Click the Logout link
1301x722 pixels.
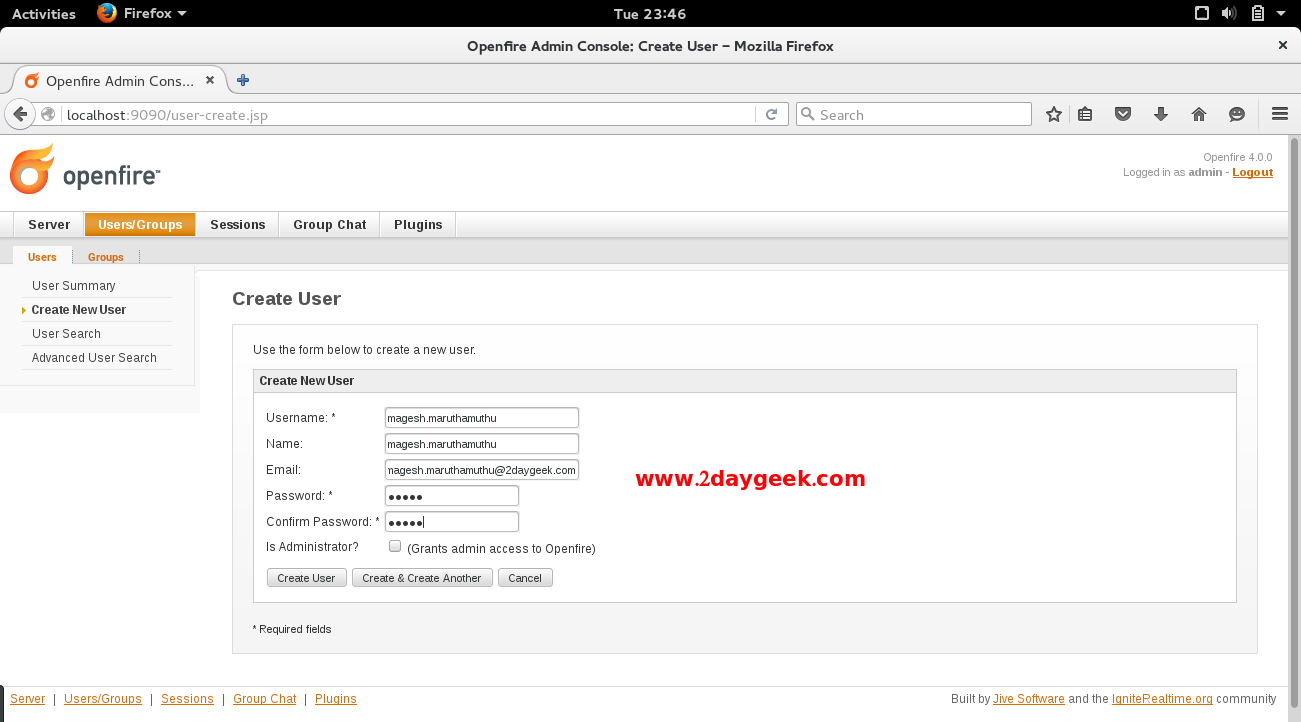tap(1252, 172)
